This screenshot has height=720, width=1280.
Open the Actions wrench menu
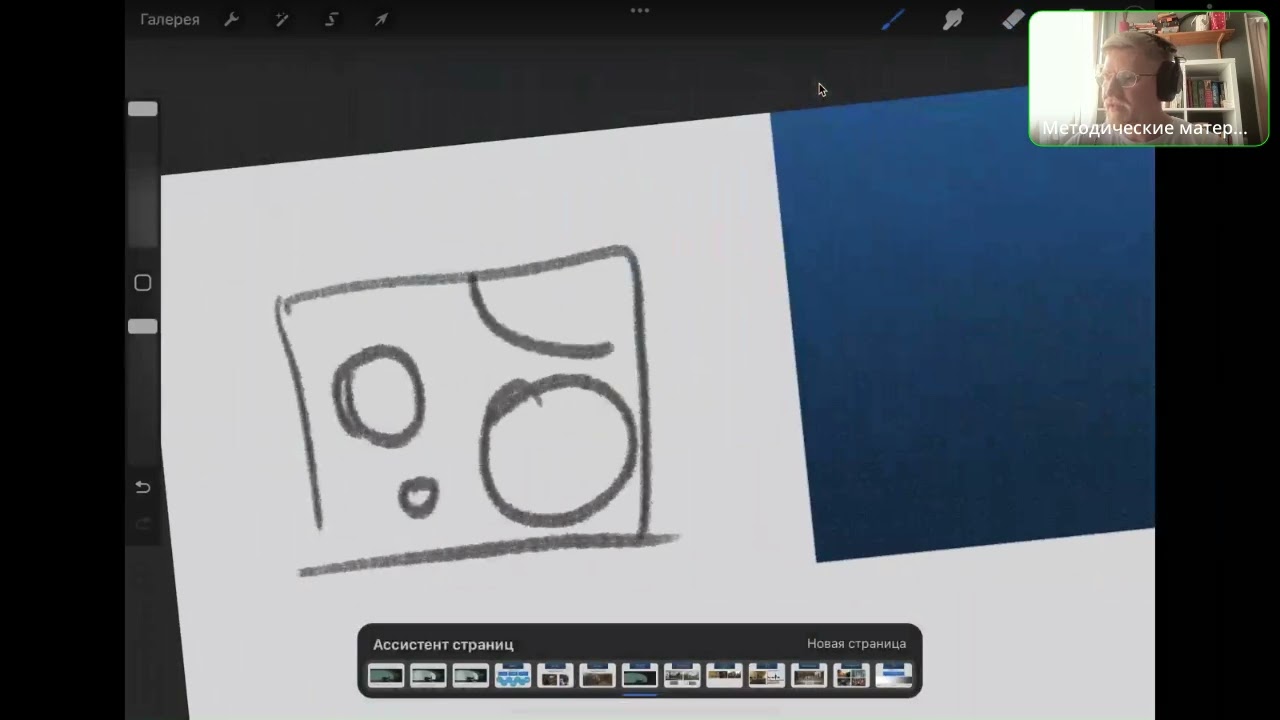pyautogui.click(x=231, y=19)
